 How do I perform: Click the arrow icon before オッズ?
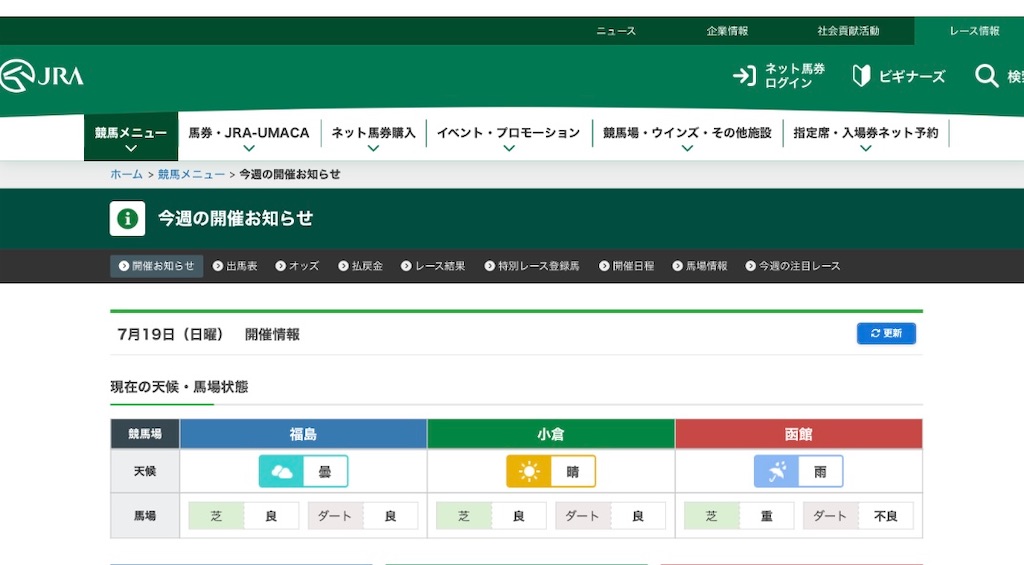click(x=281, y=266)
